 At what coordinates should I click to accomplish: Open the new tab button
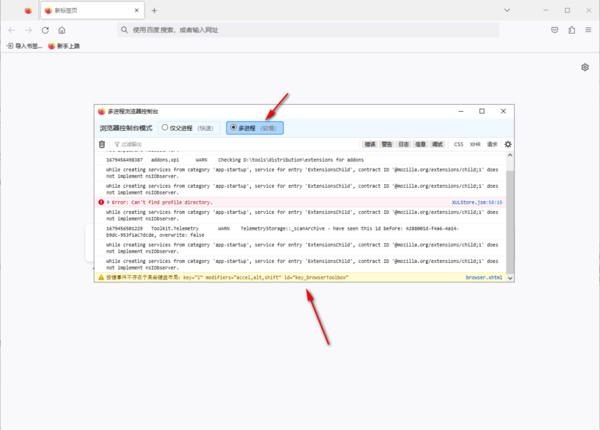click(153, 10)
